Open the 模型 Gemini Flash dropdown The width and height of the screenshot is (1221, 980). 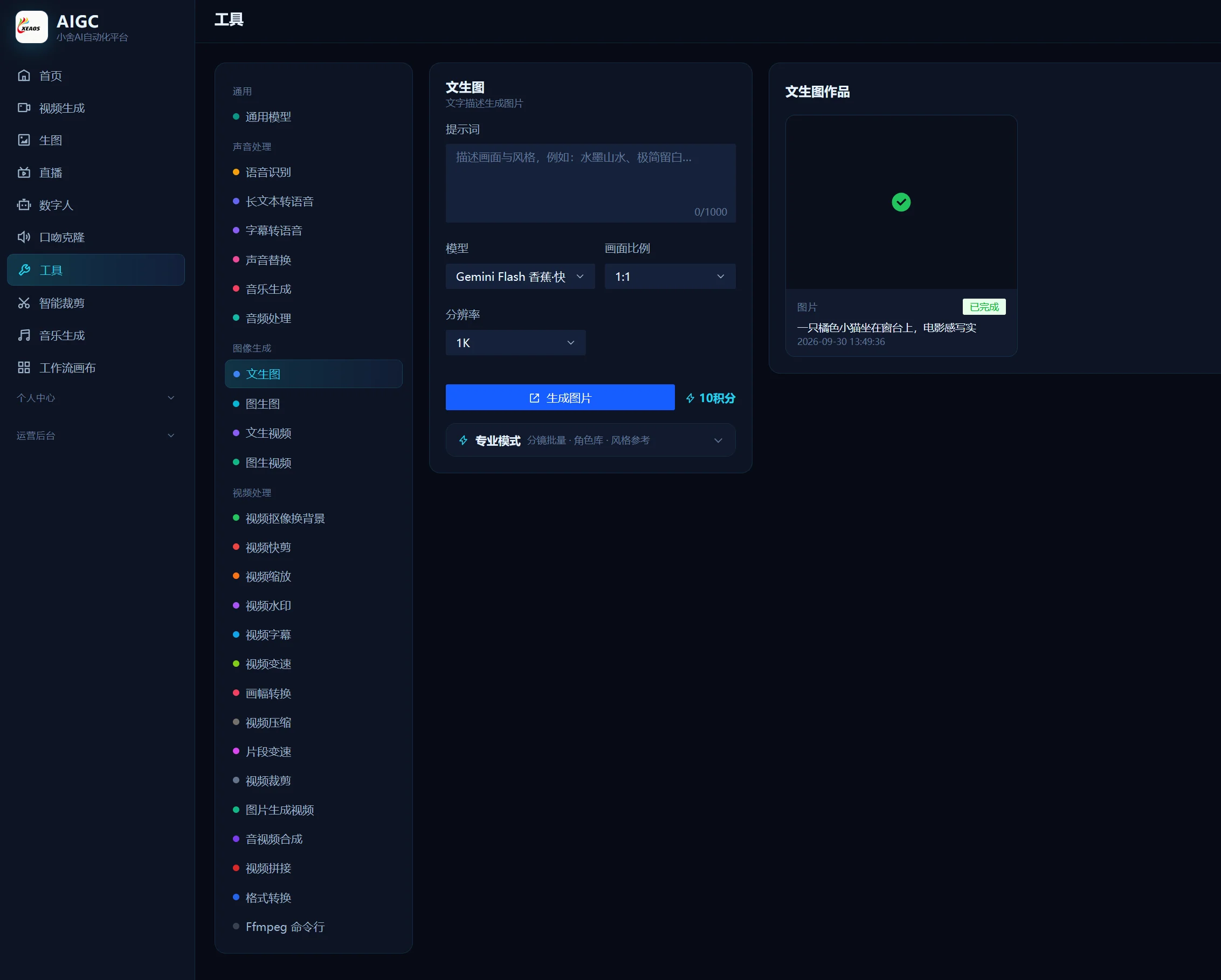[x=520, y=277]
